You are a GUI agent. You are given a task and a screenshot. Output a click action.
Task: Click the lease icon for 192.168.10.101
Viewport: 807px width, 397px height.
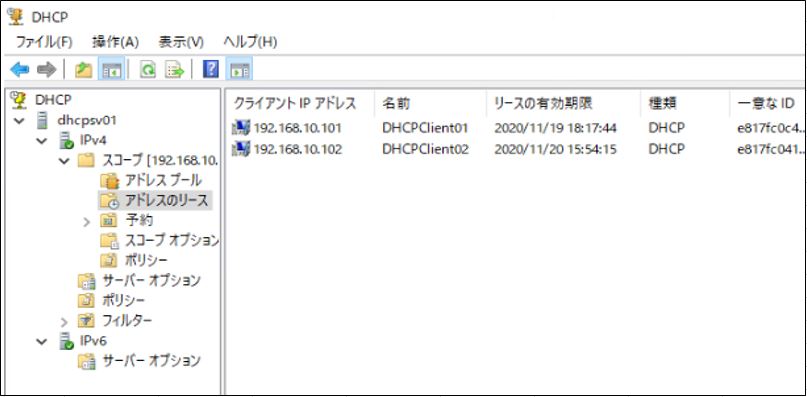[x=241, y=128]
